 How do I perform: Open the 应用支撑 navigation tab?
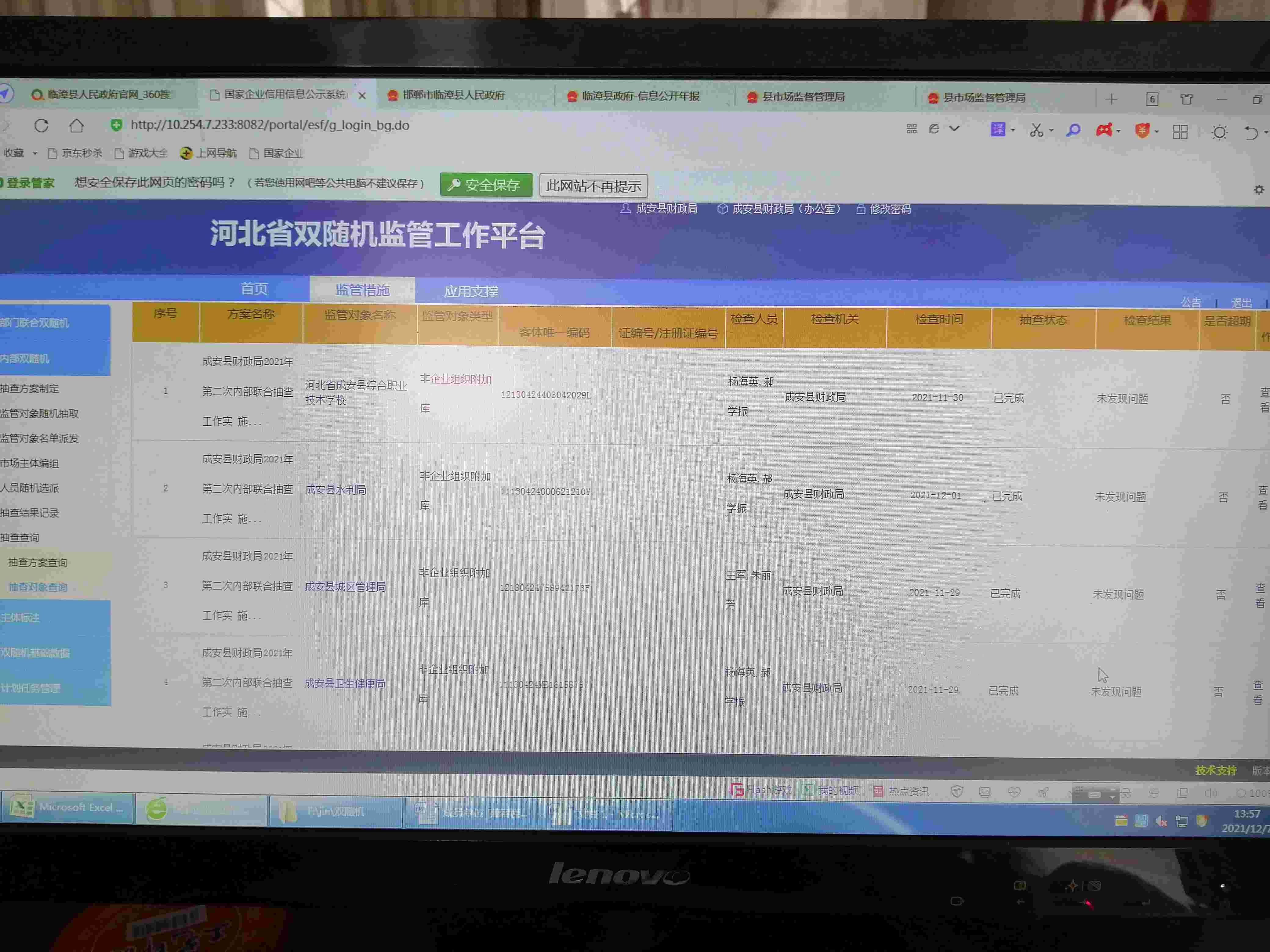click(x=471, y=291)
